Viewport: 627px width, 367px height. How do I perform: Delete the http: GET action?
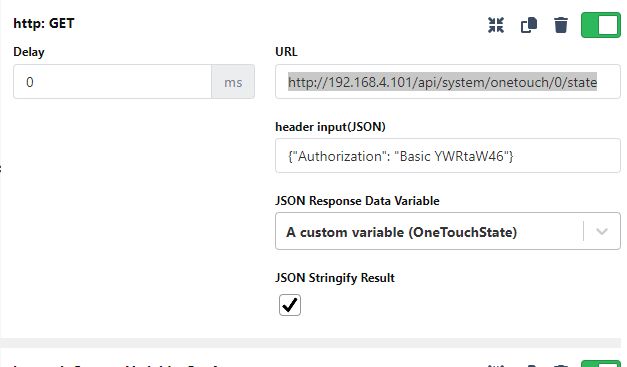[561, 25]
